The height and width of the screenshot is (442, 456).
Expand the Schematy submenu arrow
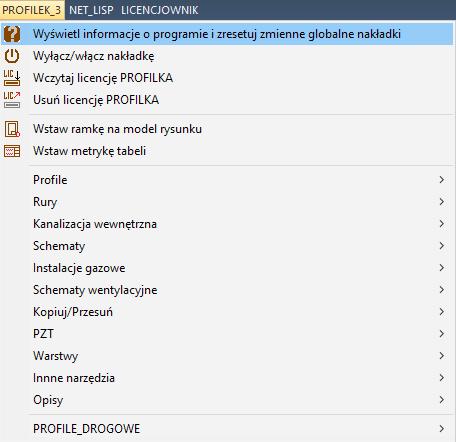tap(442, 246)
